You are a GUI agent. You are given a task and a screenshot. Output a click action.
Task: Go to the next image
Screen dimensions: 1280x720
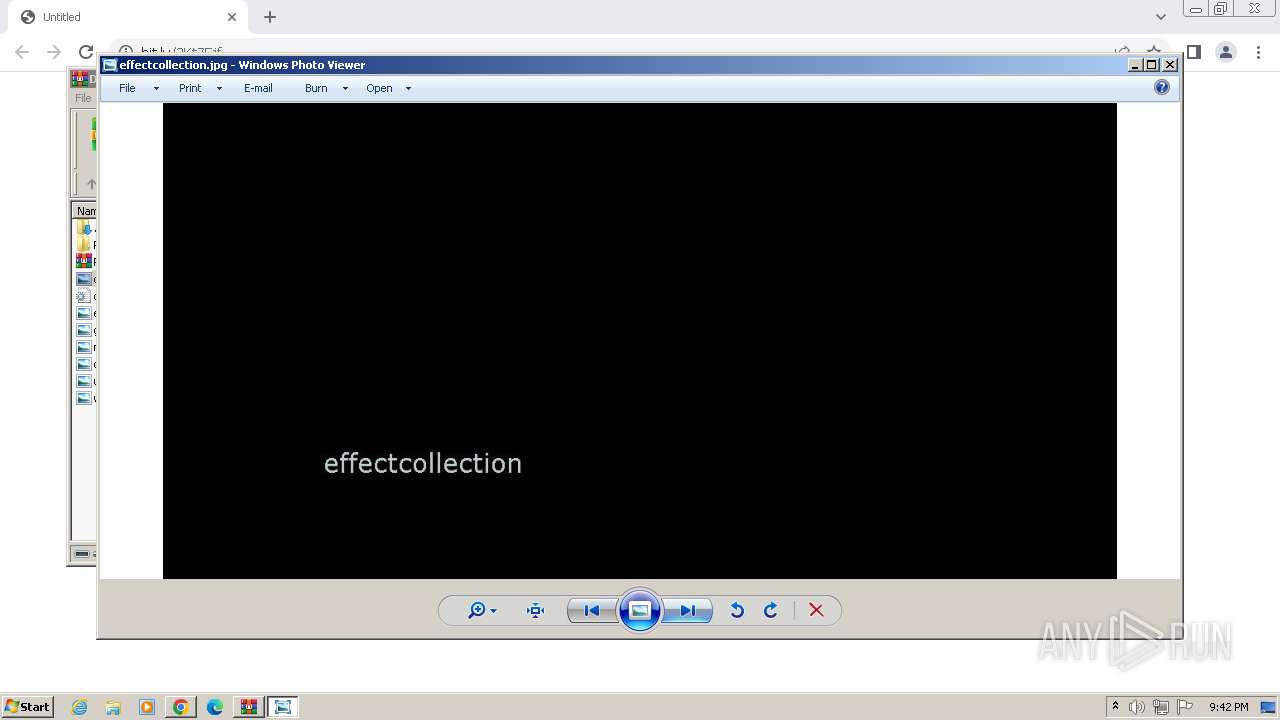pyautogui.click(x=688, y=610)
